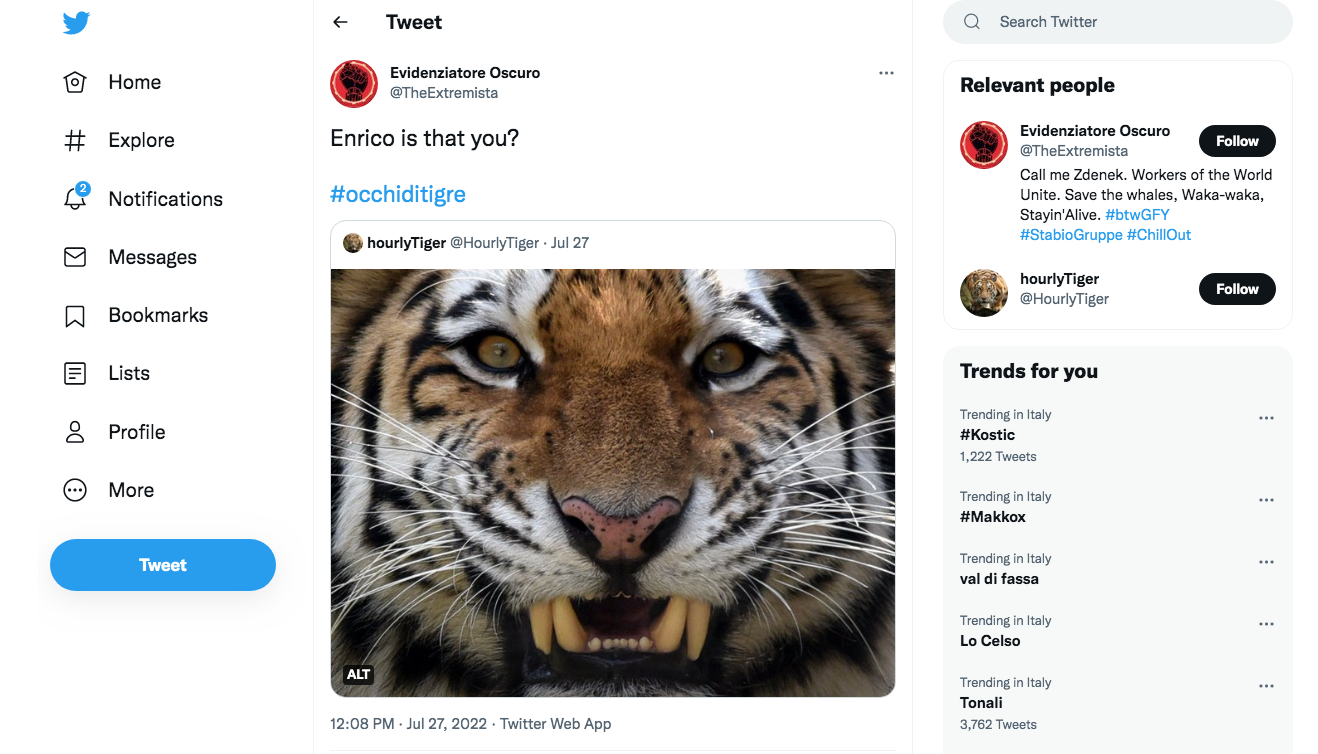Image resolution: width=1318 pixels, height=754 pixels.
Task: Follow hourlyTiger account
Action: (x=1237, y=289)
